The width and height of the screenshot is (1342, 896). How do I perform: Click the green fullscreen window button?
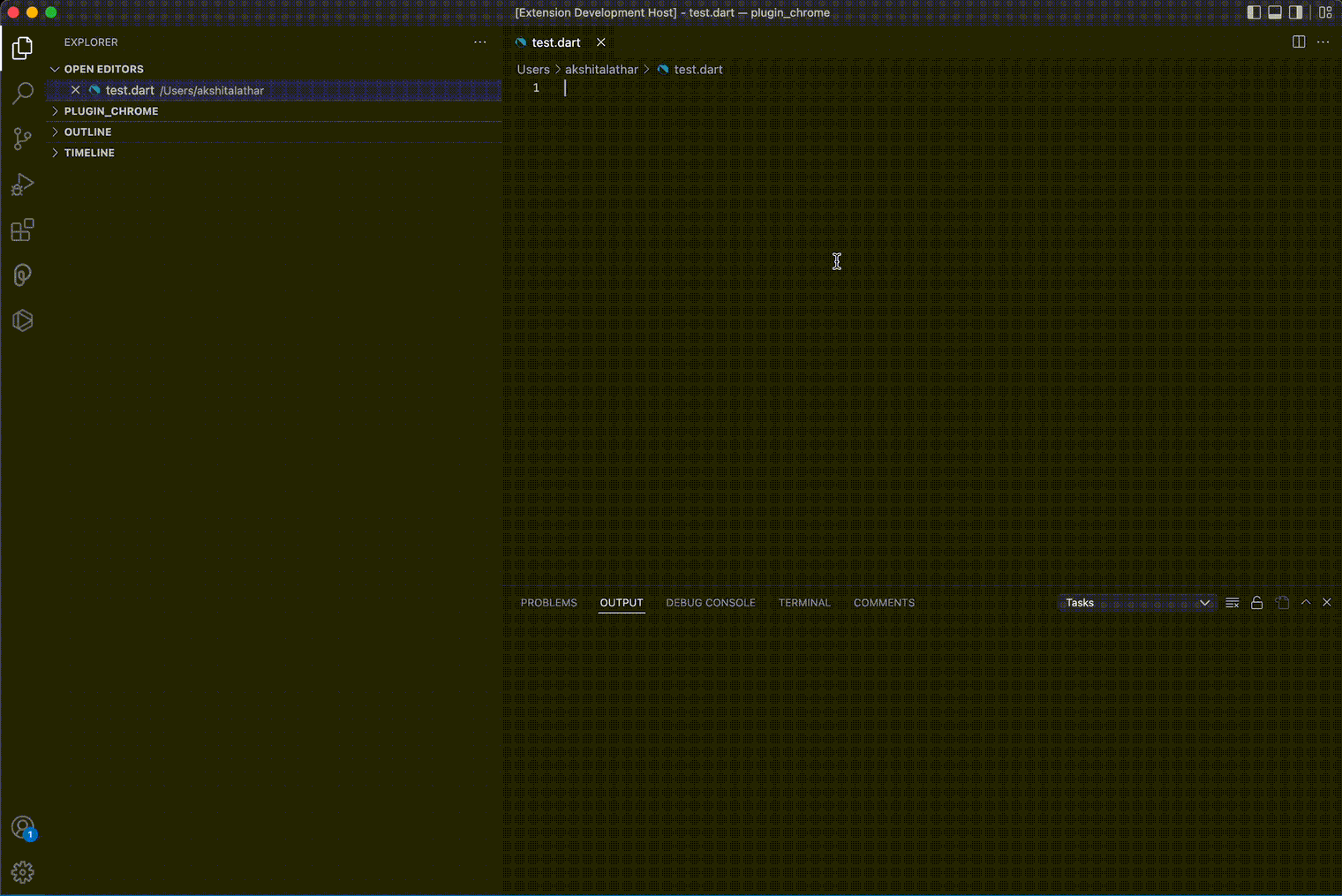click(x=51, y=12)
